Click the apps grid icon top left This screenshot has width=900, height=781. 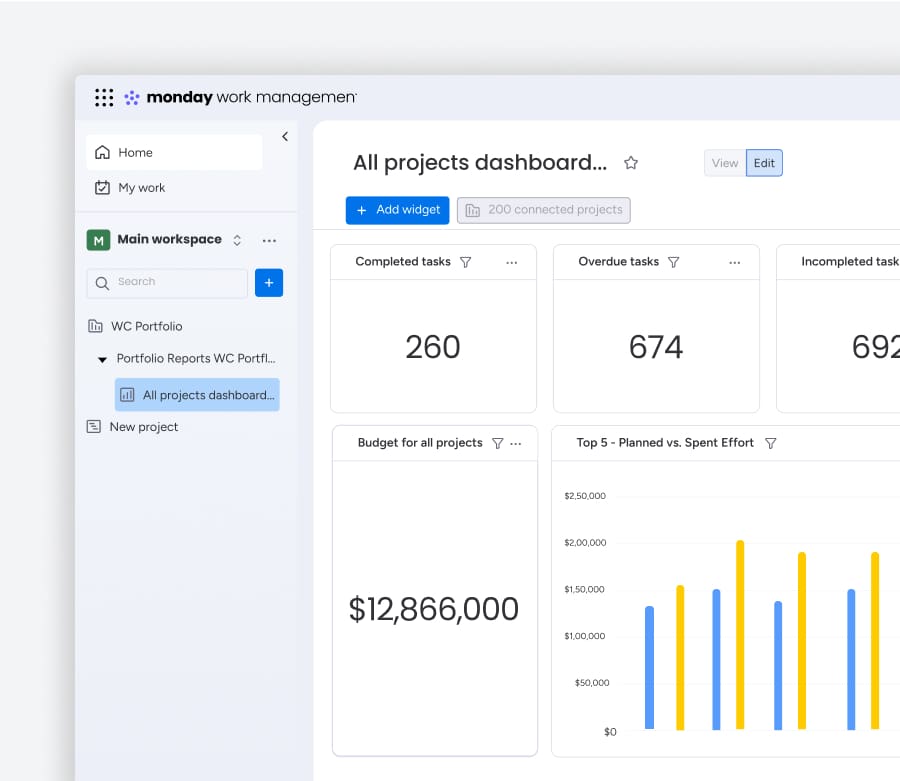pos(104,97)
